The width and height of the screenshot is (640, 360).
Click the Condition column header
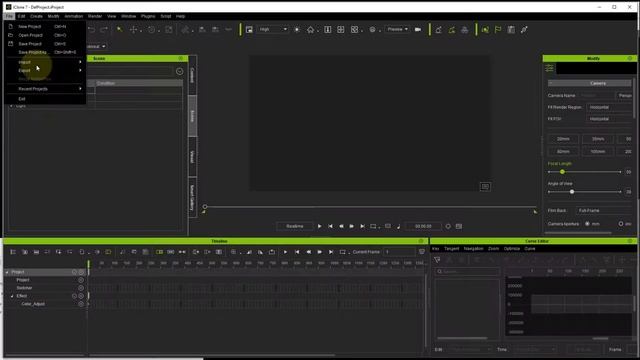click(138, 83)
